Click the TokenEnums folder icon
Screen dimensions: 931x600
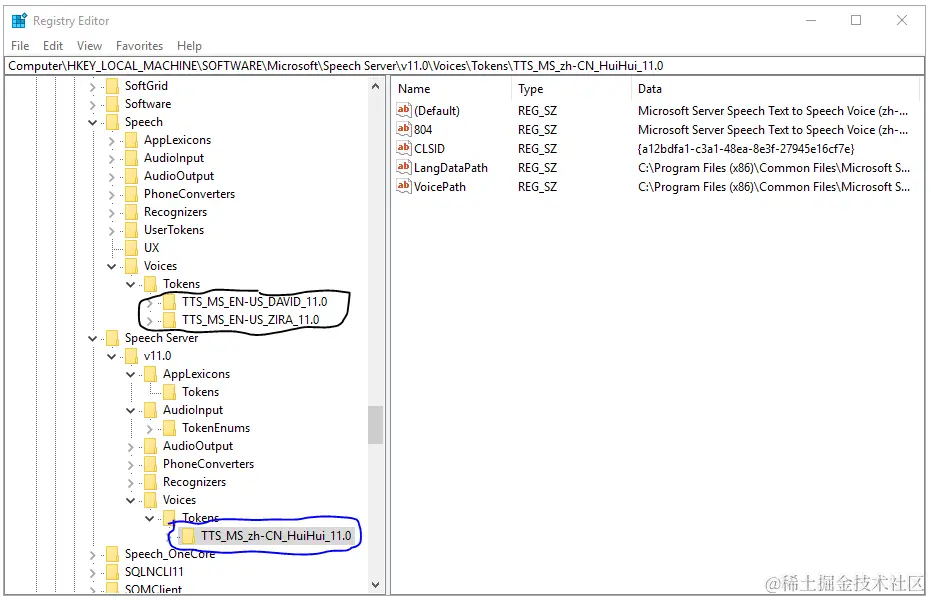(170, 428)
